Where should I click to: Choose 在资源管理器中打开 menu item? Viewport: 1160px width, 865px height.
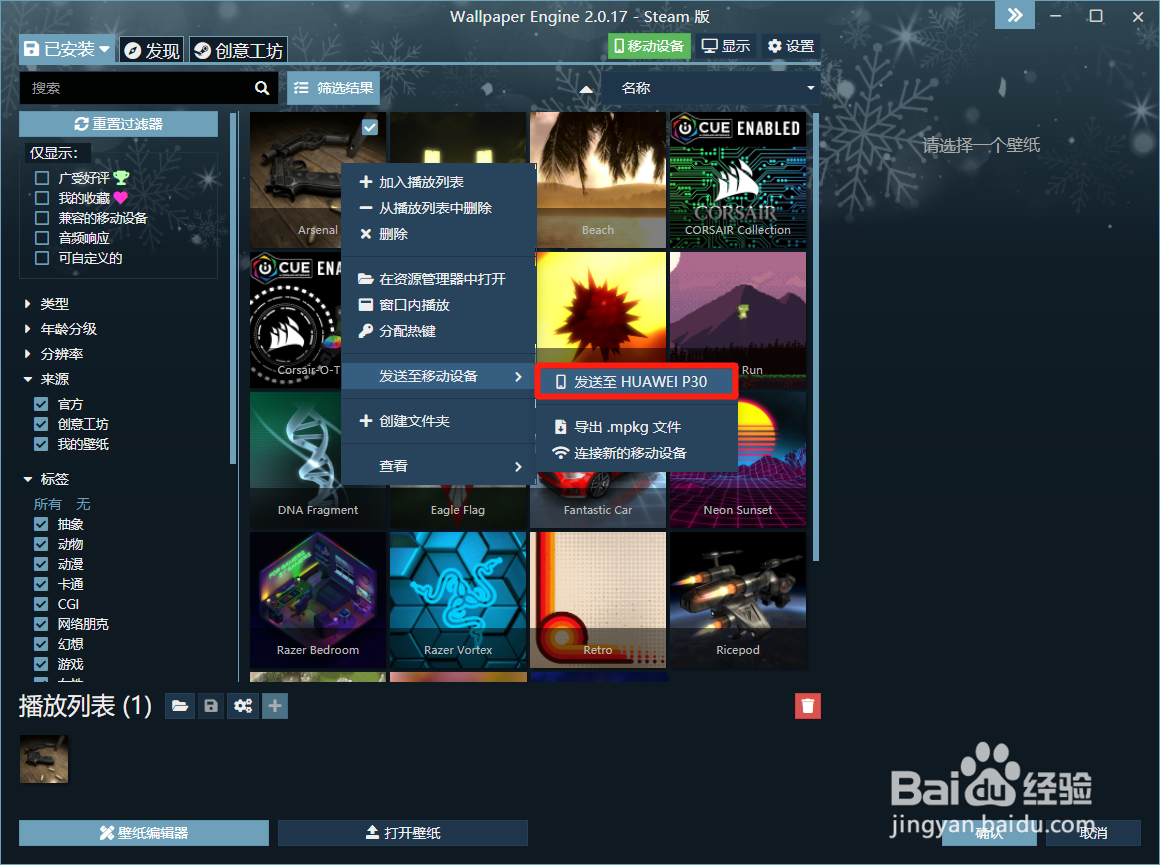tap(438, 279)
